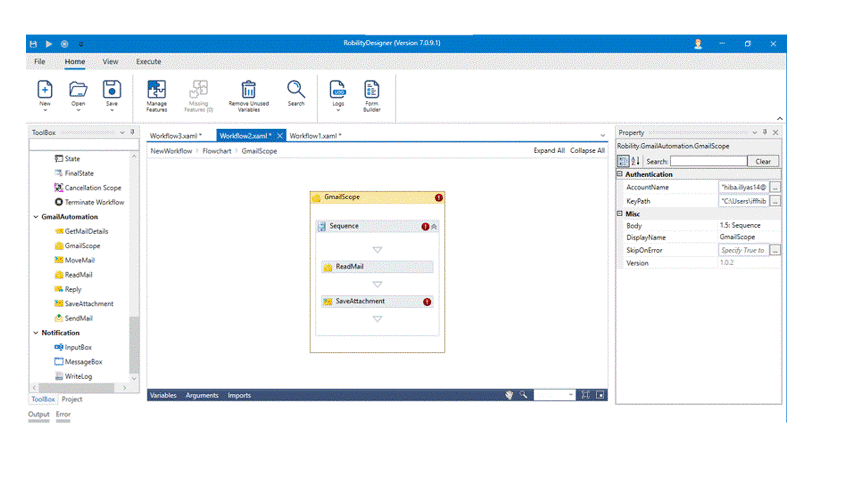853x480 pixels.
Task: Select the SendMail activity in ToolBox
Action: click(78, 318)
